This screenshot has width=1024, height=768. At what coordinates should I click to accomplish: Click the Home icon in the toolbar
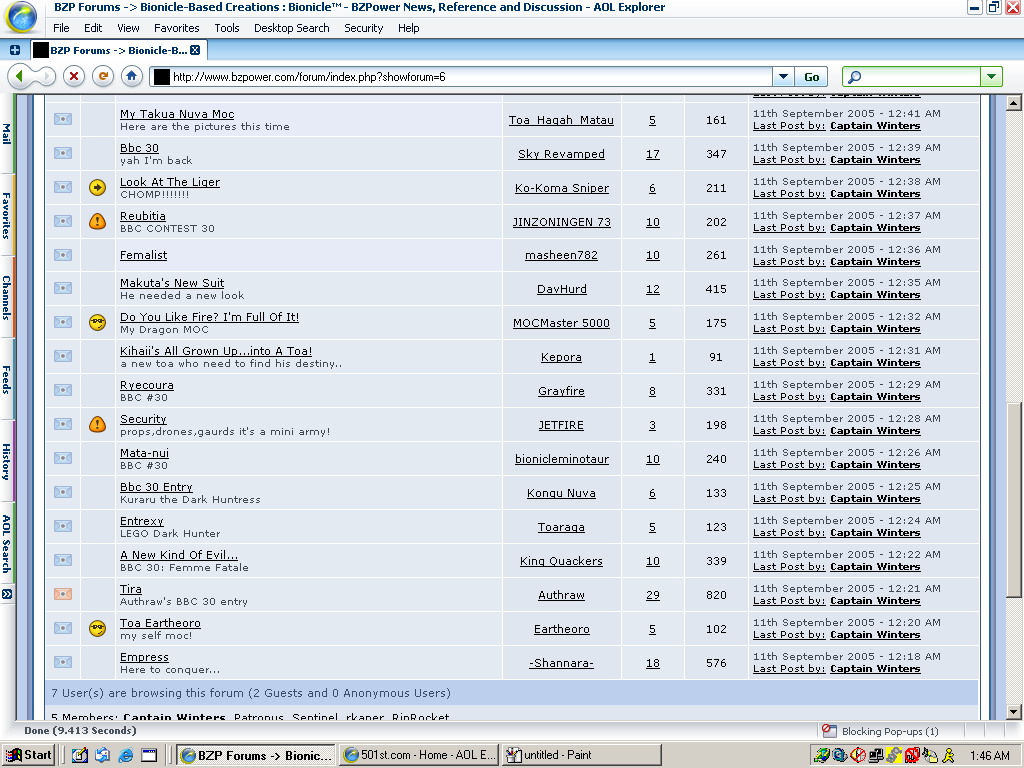coord(130,76)
